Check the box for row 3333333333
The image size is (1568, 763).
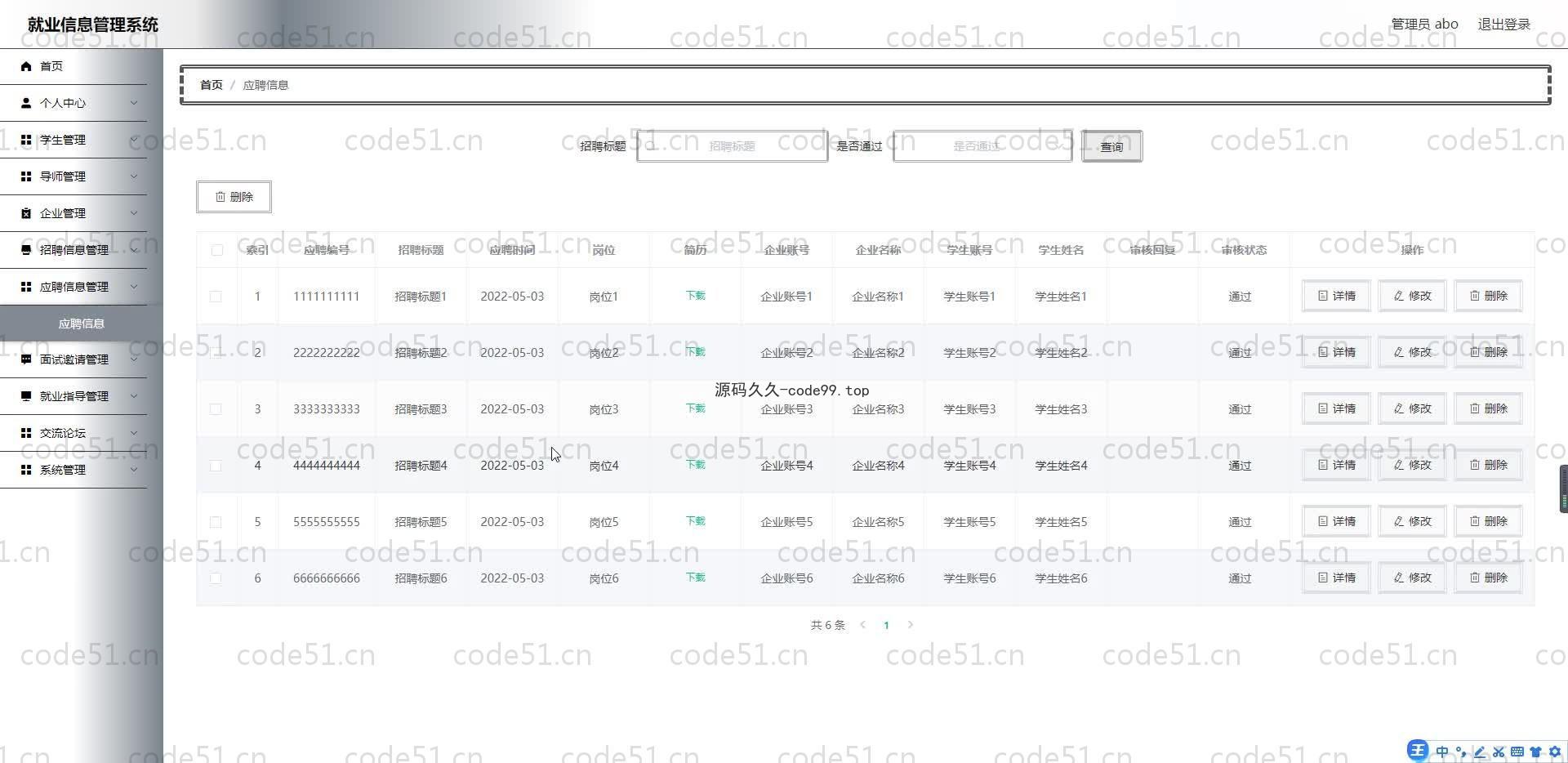click(x=216, y=409)
